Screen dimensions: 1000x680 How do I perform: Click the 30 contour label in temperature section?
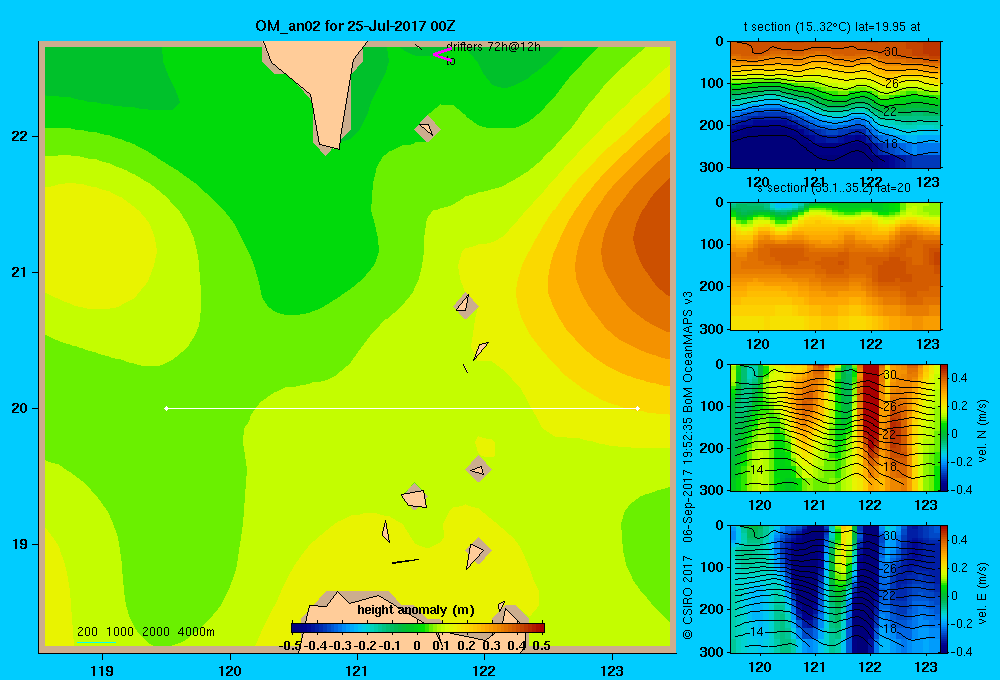click(x=891, y=52)
